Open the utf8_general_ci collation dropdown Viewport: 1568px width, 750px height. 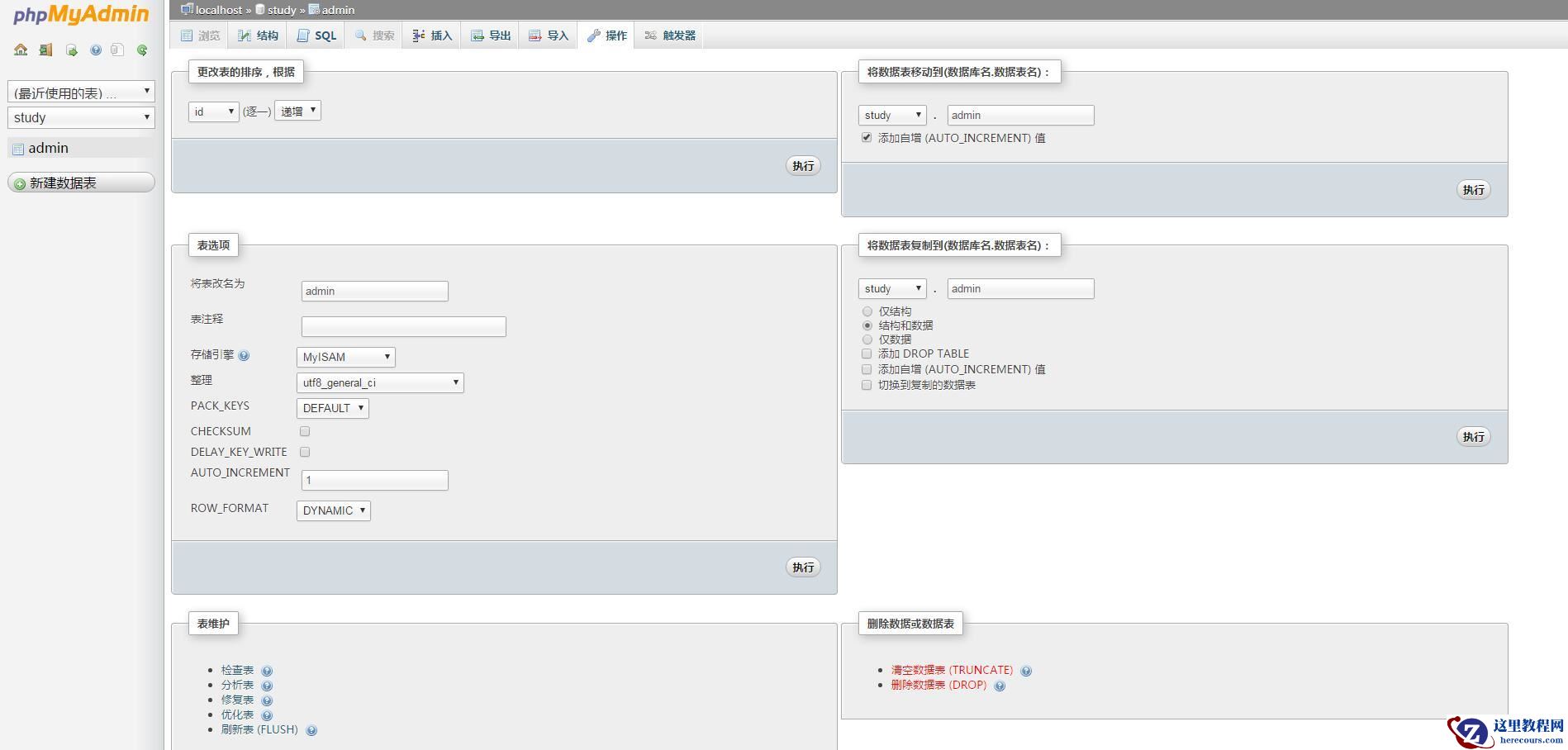380,382
